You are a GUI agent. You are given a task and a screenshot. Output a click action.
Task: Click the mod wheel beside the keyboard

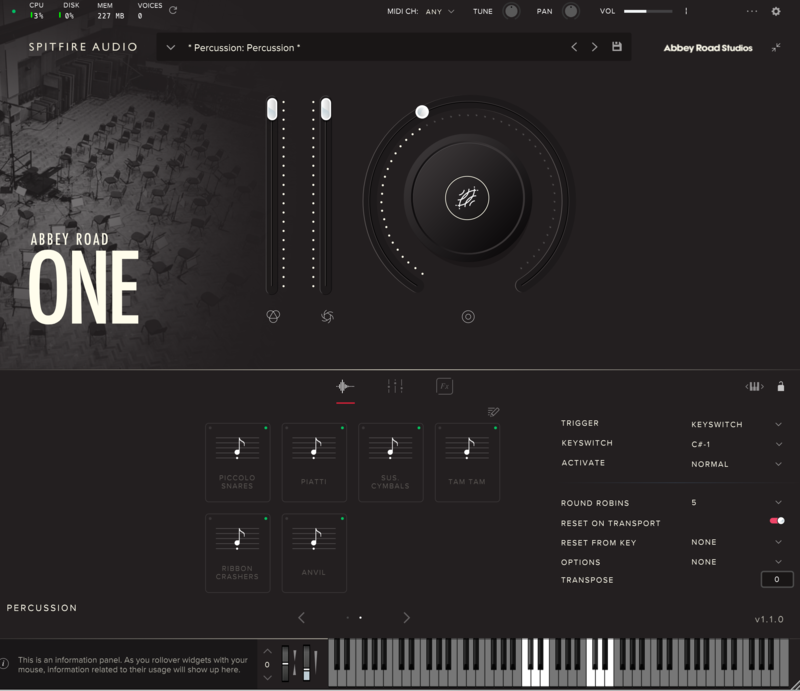[x=306, y=663]
